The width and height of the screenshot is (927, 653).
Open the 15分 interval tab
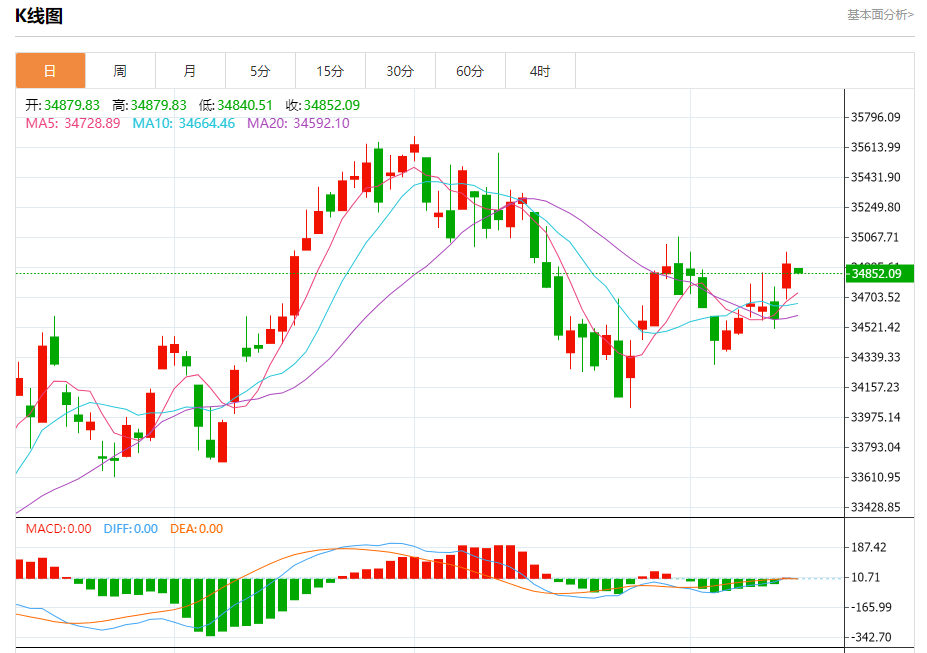(x=330, y=71)
